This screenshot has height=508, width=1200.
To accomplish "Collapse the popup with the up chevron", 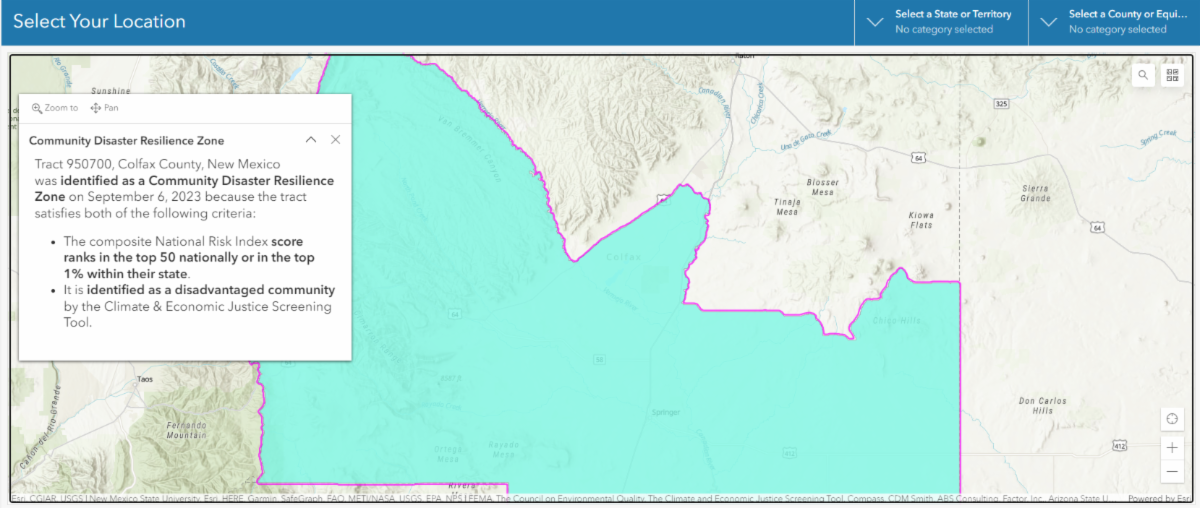I will 311,140.
